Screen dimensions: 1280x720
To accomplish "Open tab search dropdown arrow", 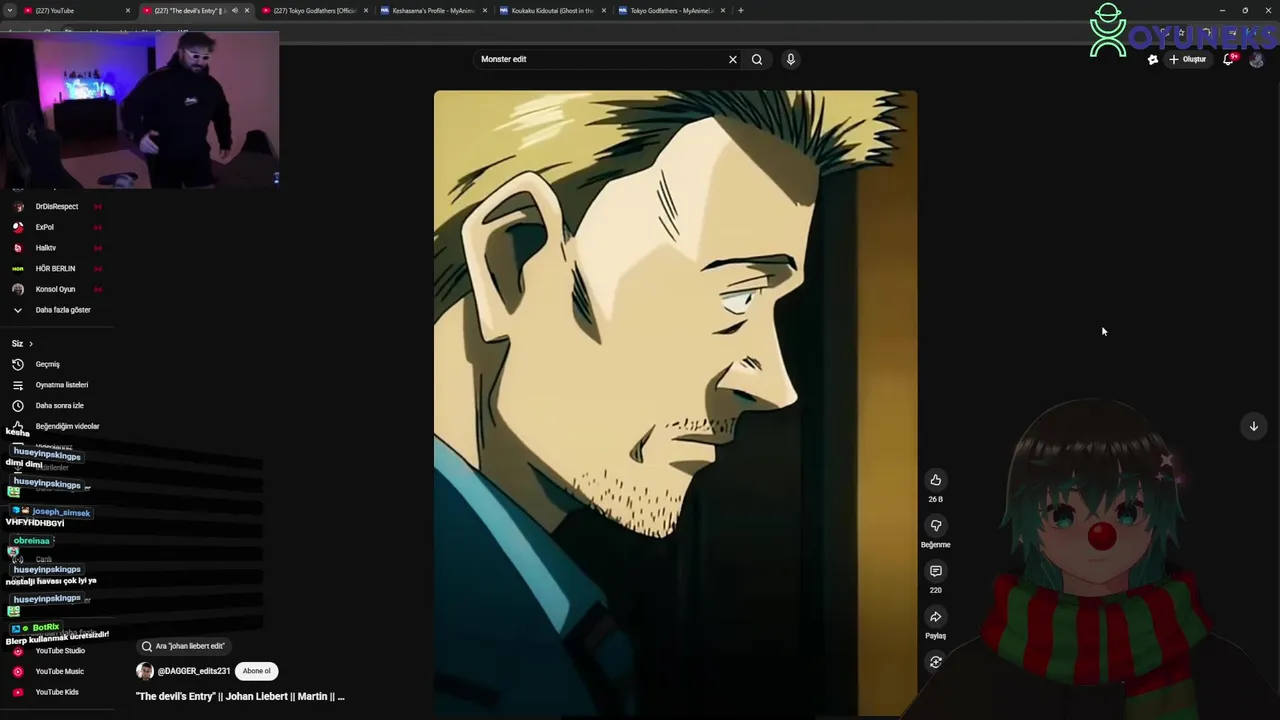I will (x=9, y=10).
